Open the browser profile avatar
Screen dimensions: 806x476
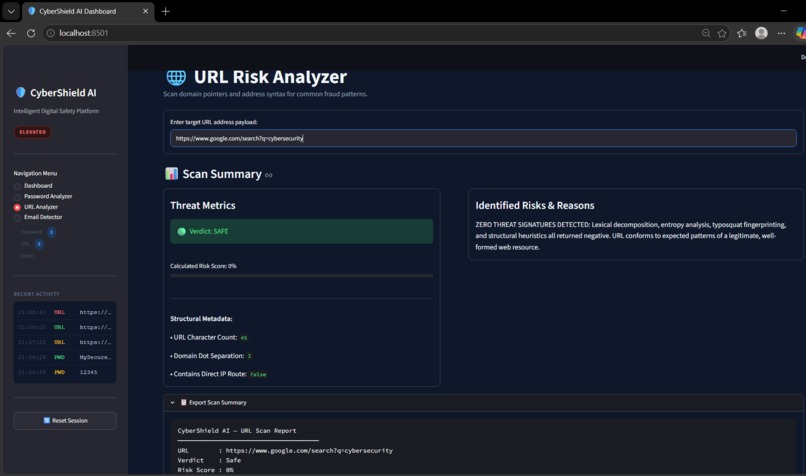coord(761,33)
